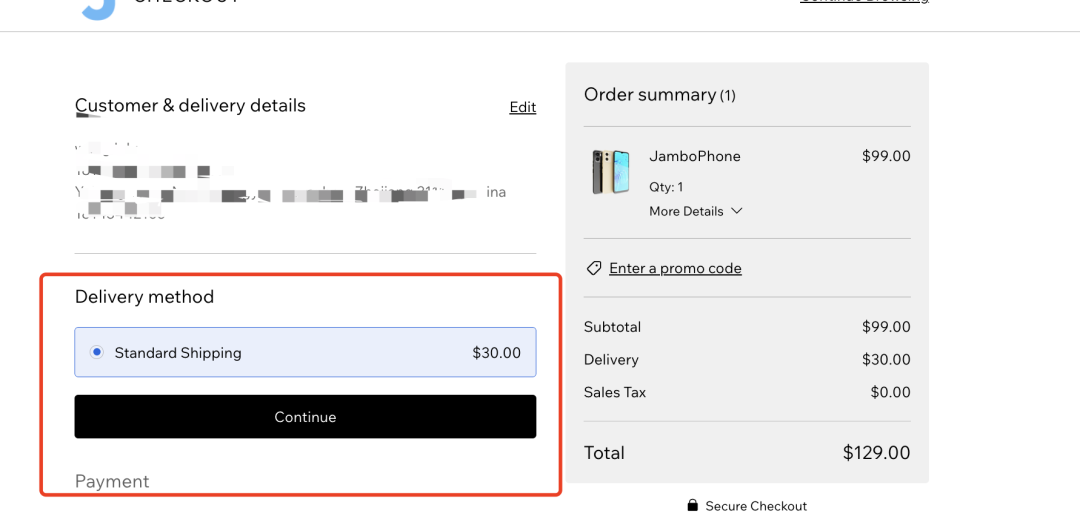This screenshot has width=1080, height=528.
Task: Click the More Details text
Action: (686, 211)
